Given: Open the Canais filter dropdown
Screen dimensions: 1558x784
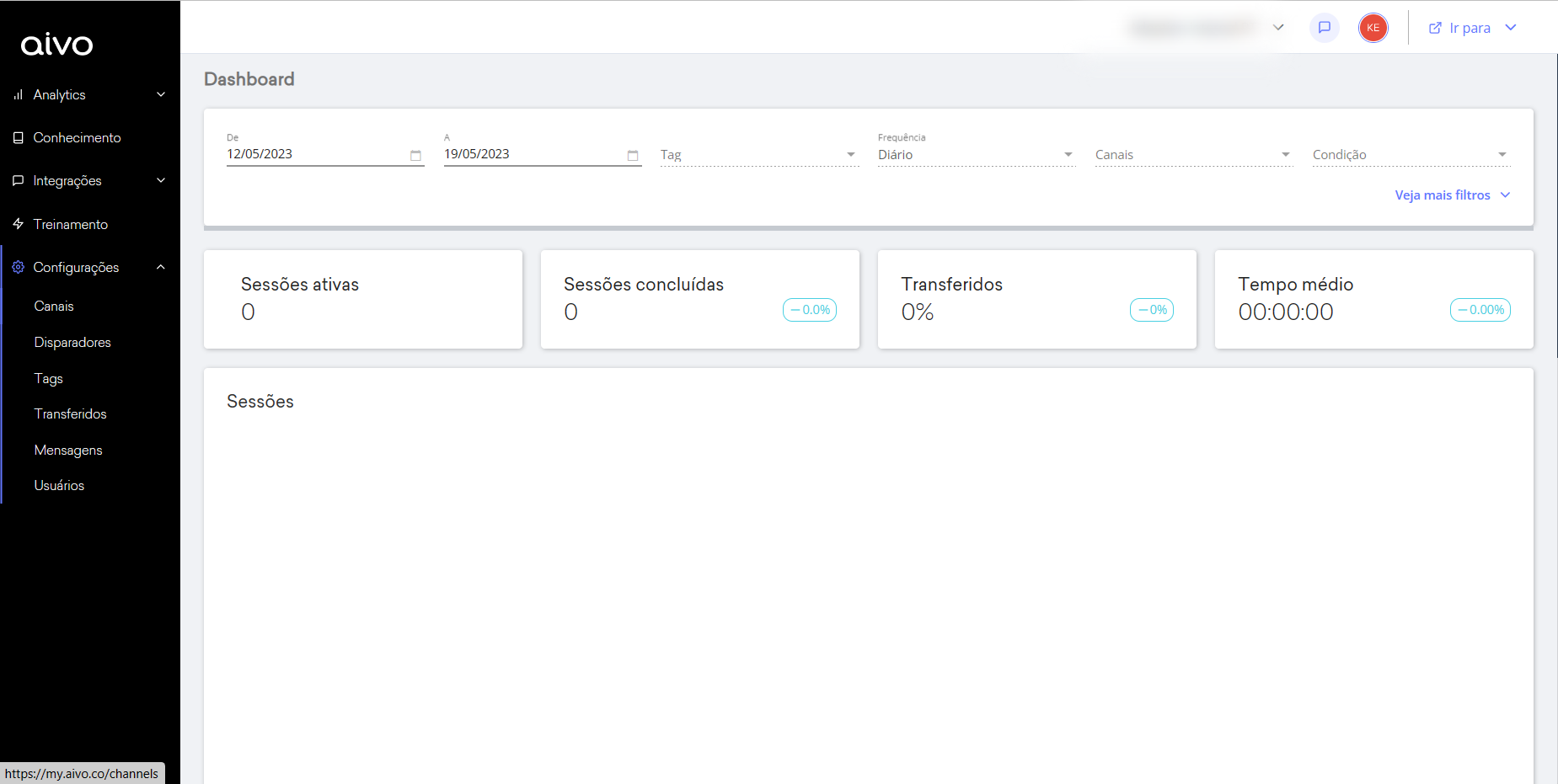Looking at the screenshot, I should [1194, 155].
